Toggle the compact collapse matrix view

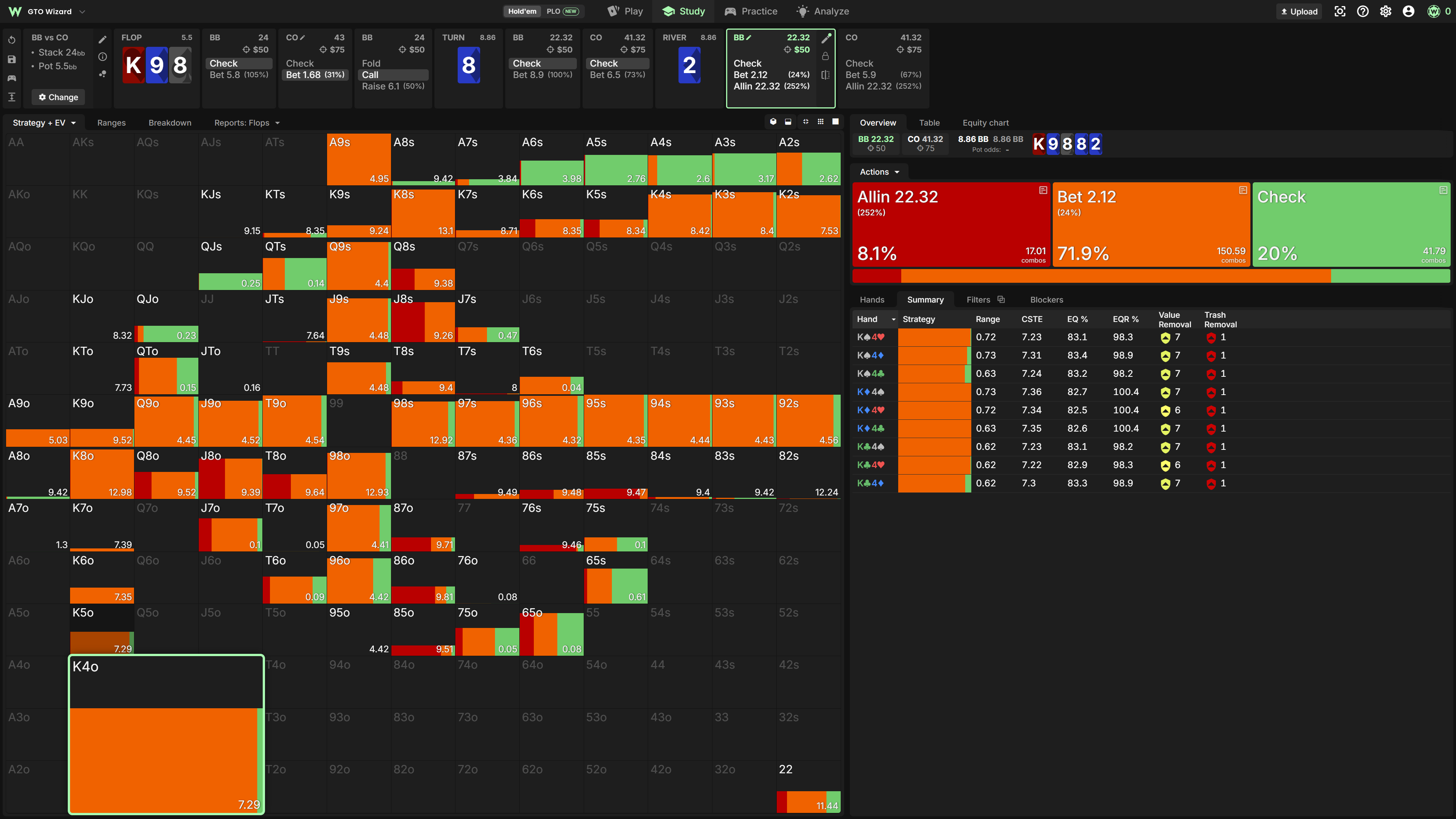pos(805,121)
